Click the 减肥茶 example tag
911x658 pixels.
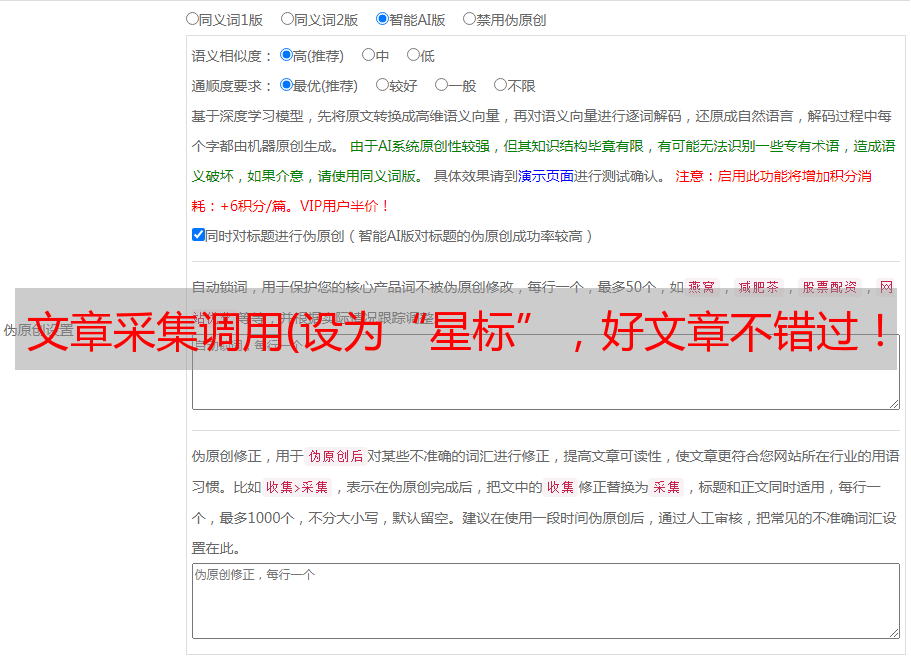(x=758, y=287)
